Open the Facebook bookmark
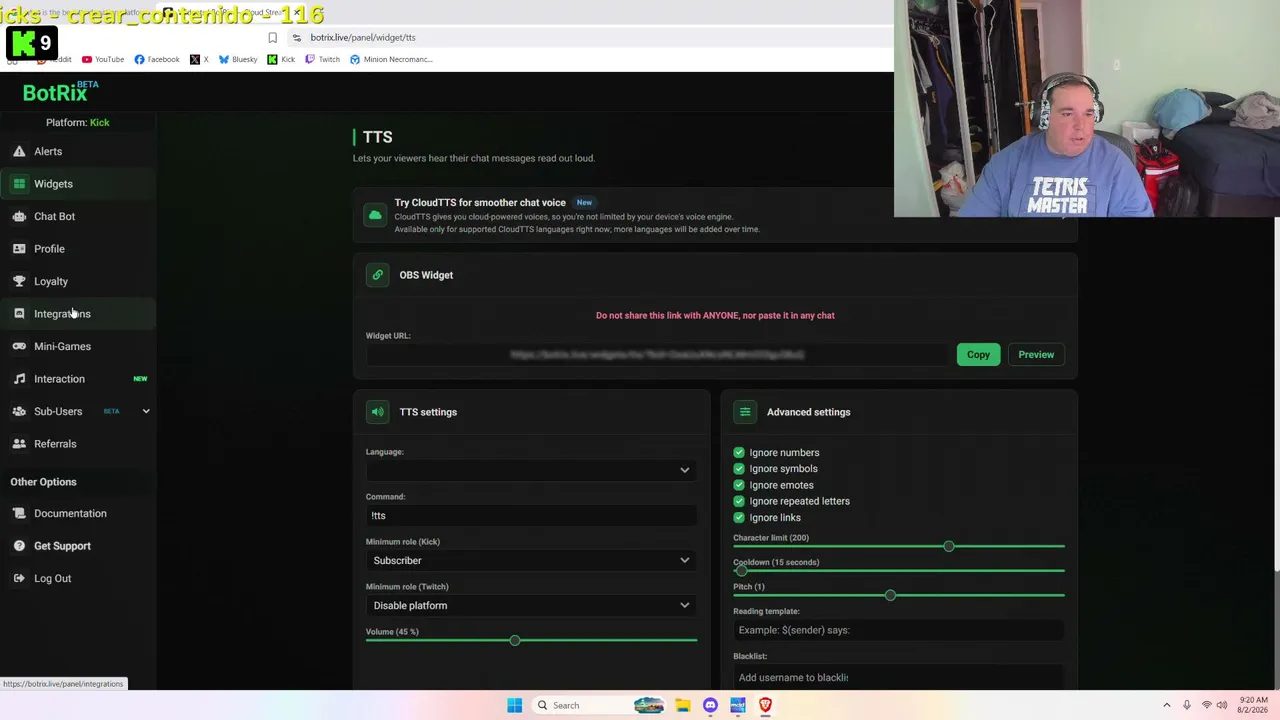 157,59
